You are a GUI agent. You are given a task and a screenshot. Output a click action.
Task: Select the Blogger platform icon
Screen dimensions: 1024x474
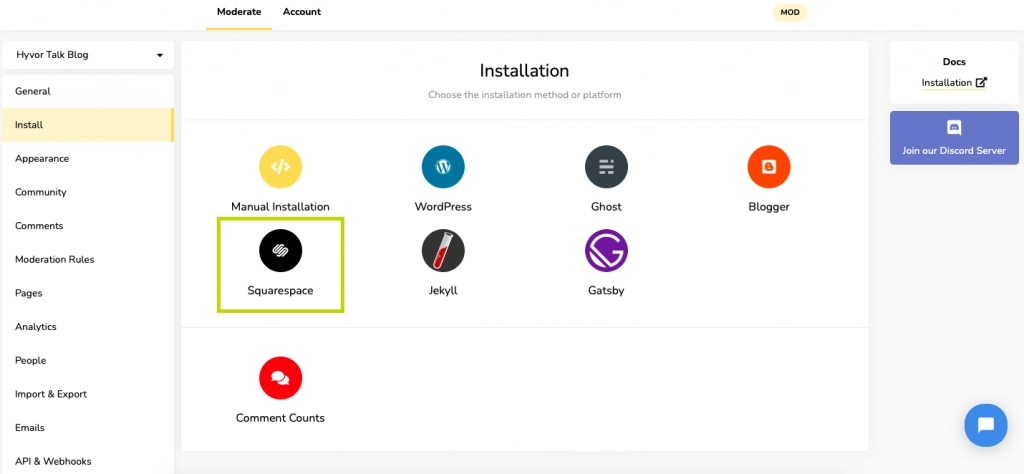click(768, 167)
